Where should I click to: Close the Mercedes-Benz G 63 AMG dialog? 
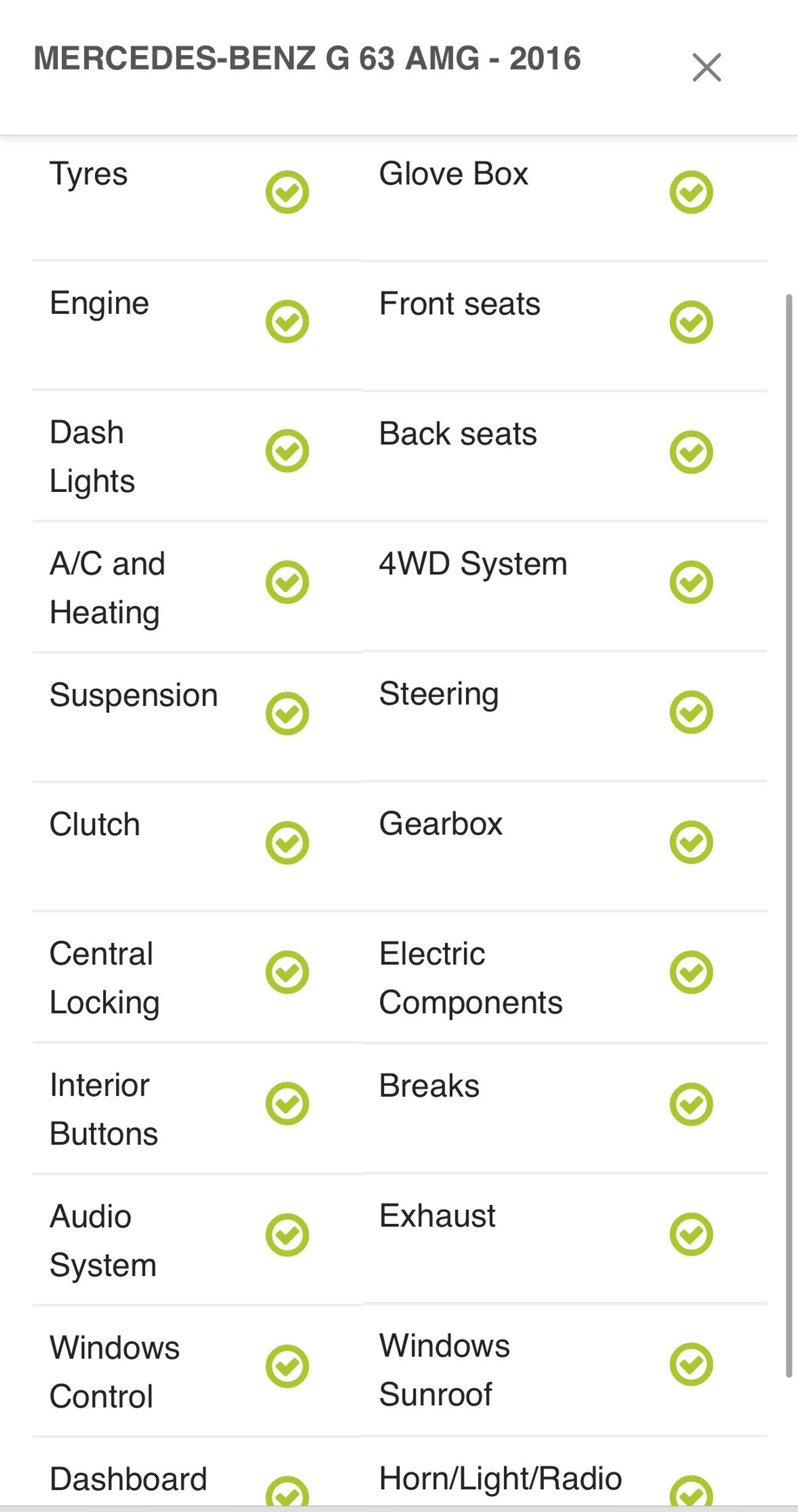[x=707, y=68]
